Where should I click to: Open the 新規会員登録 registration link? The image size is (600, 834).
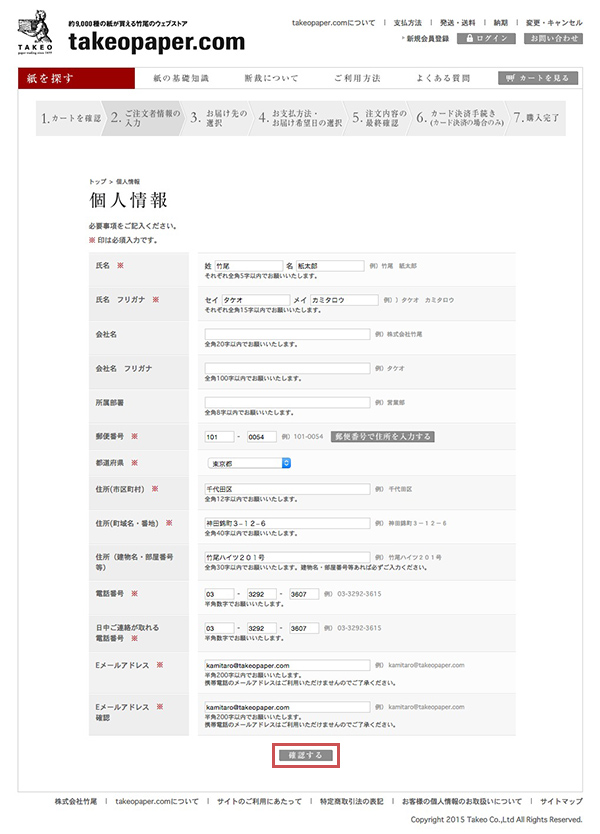click(424, 38)
